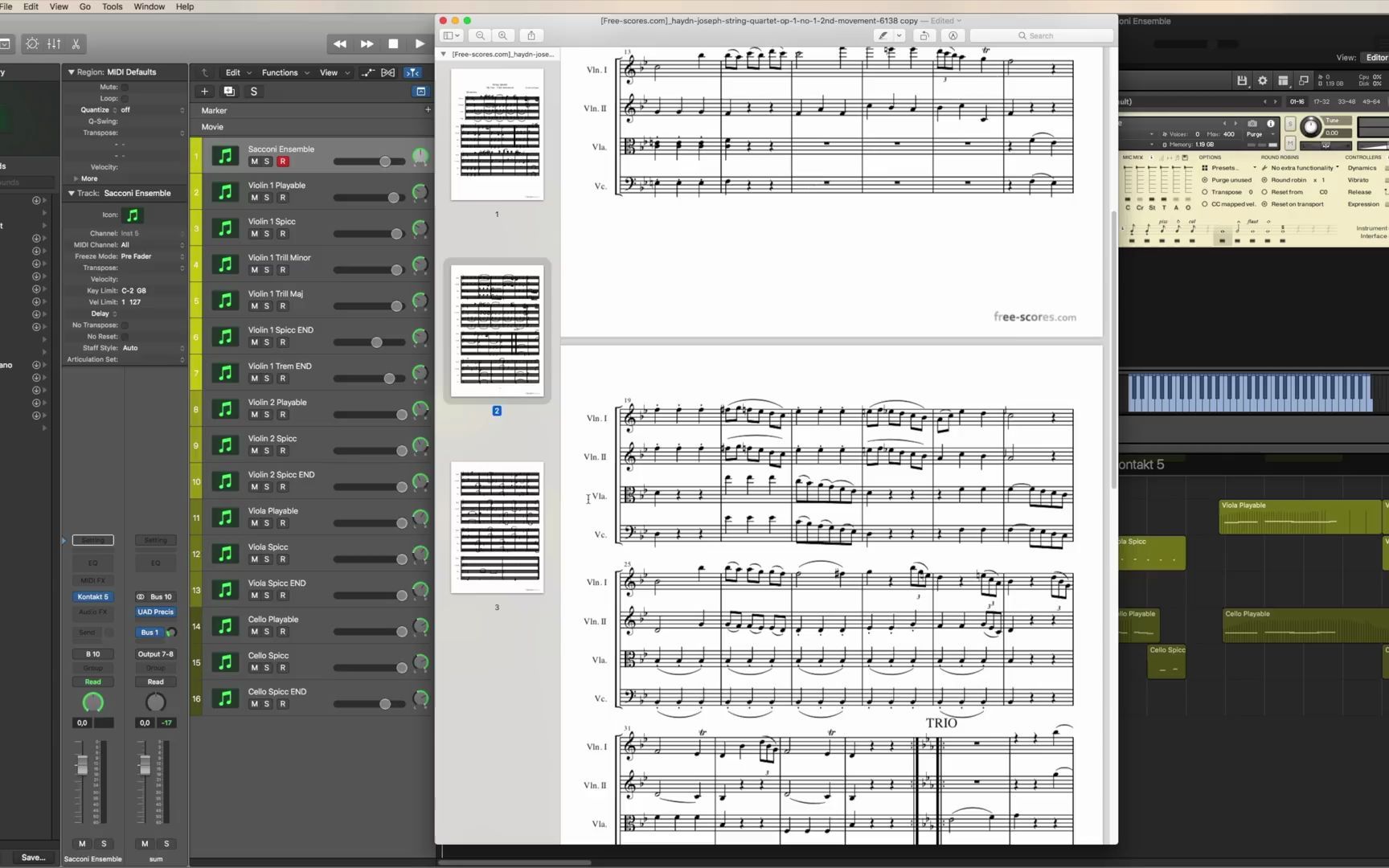The height and width of the screenshot is (868, 1389).
Task: Click the Flex bowtie icon in tracks header
Action: click(x=388, y=72)
